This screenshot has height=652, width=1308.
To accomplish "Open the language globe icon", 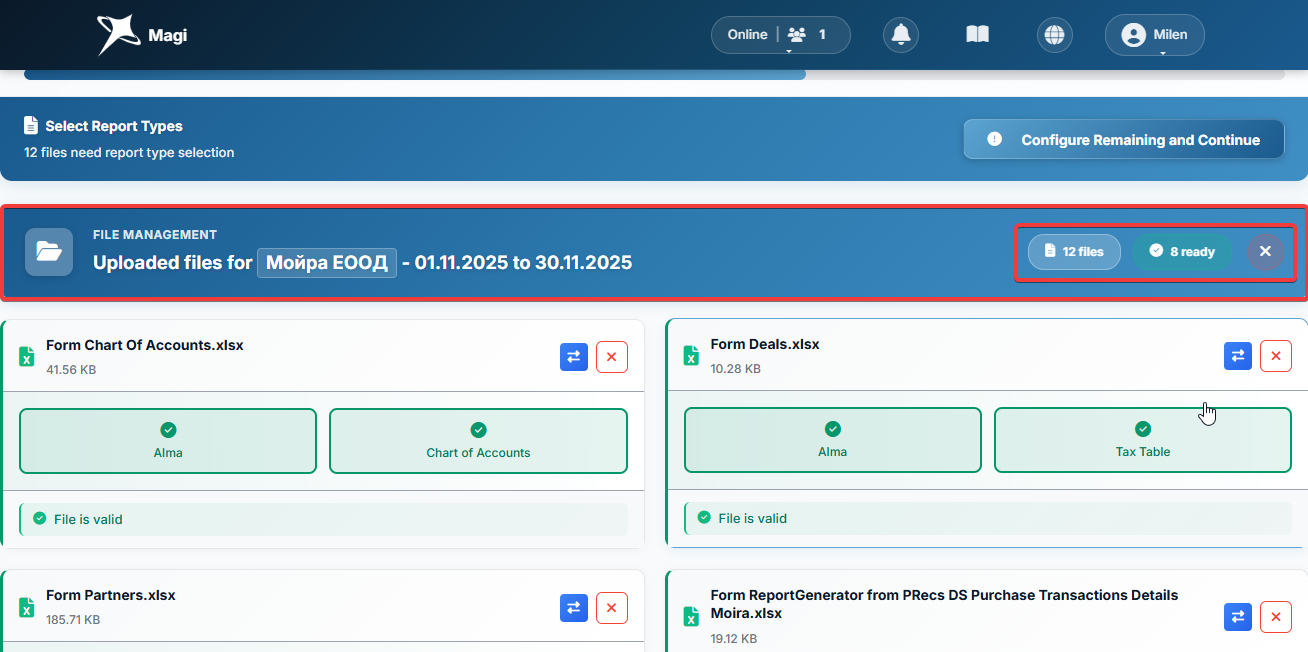I will [x=1054, y=35].
